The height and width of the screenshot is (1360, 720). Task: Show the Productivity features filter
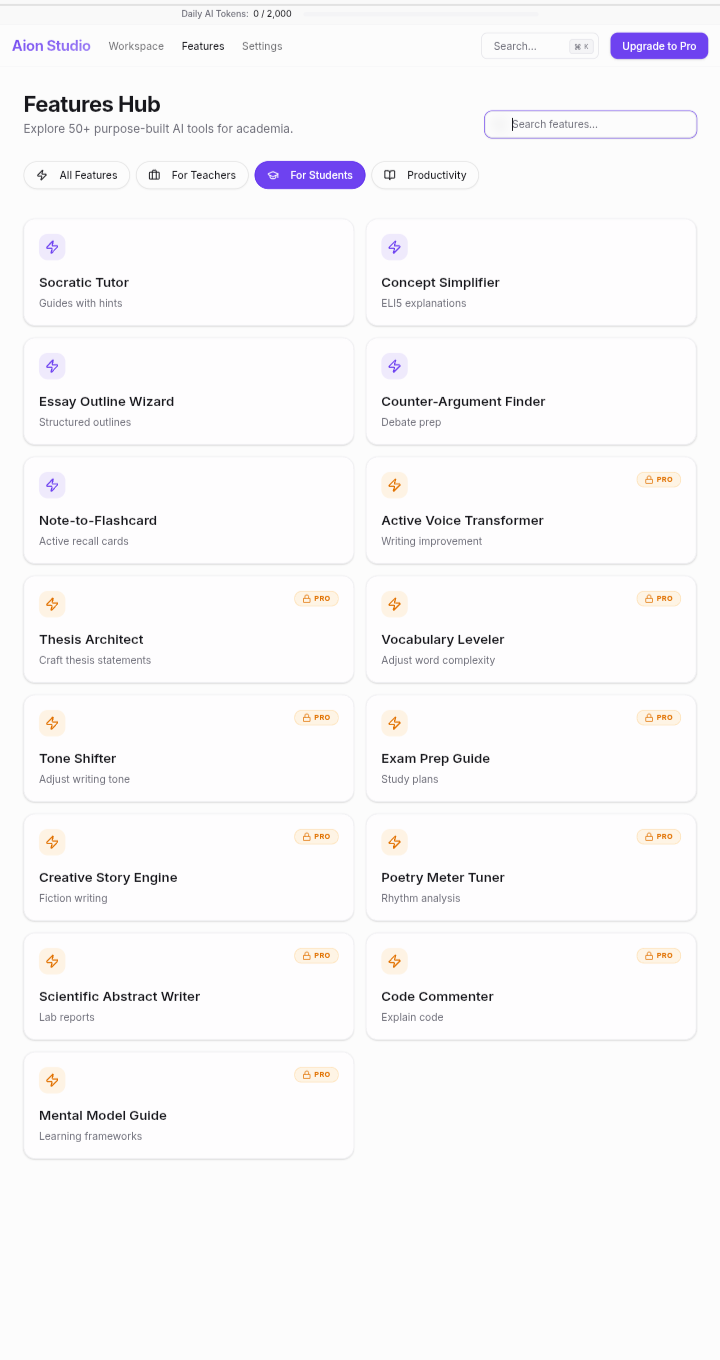pyautogui.click(x=425, y=175)
